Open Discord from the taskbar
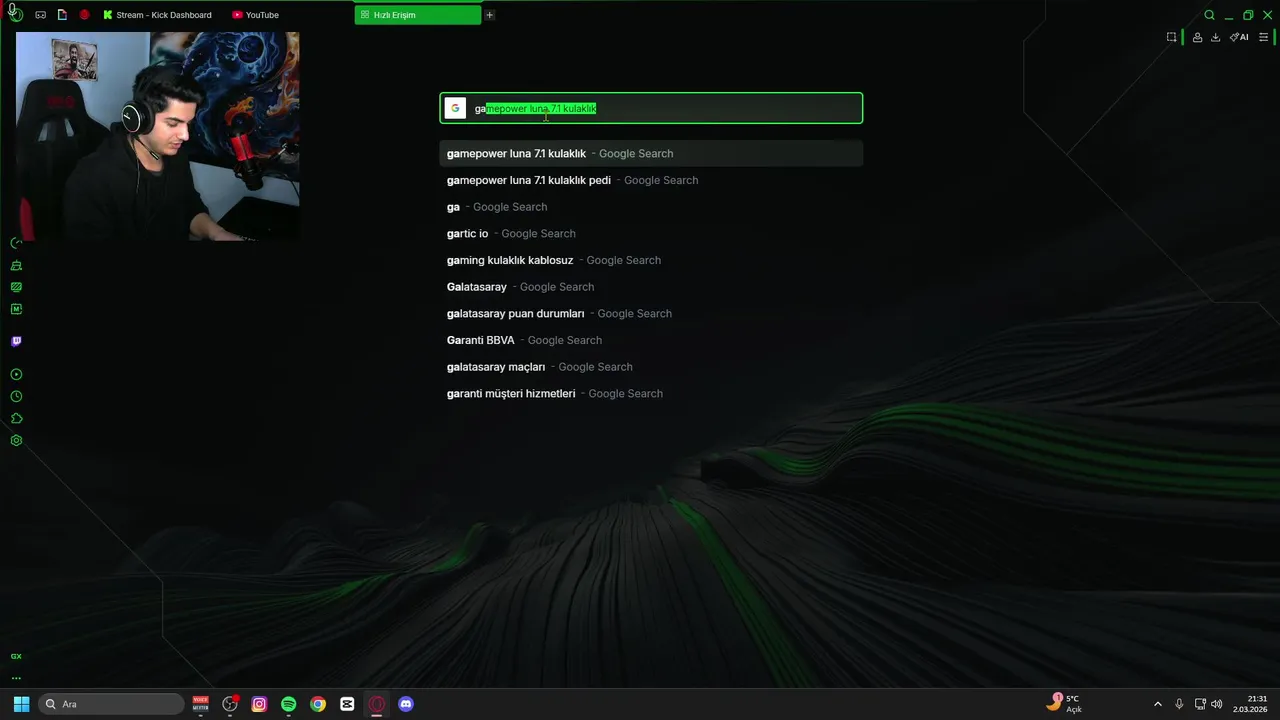 point(406,704)
